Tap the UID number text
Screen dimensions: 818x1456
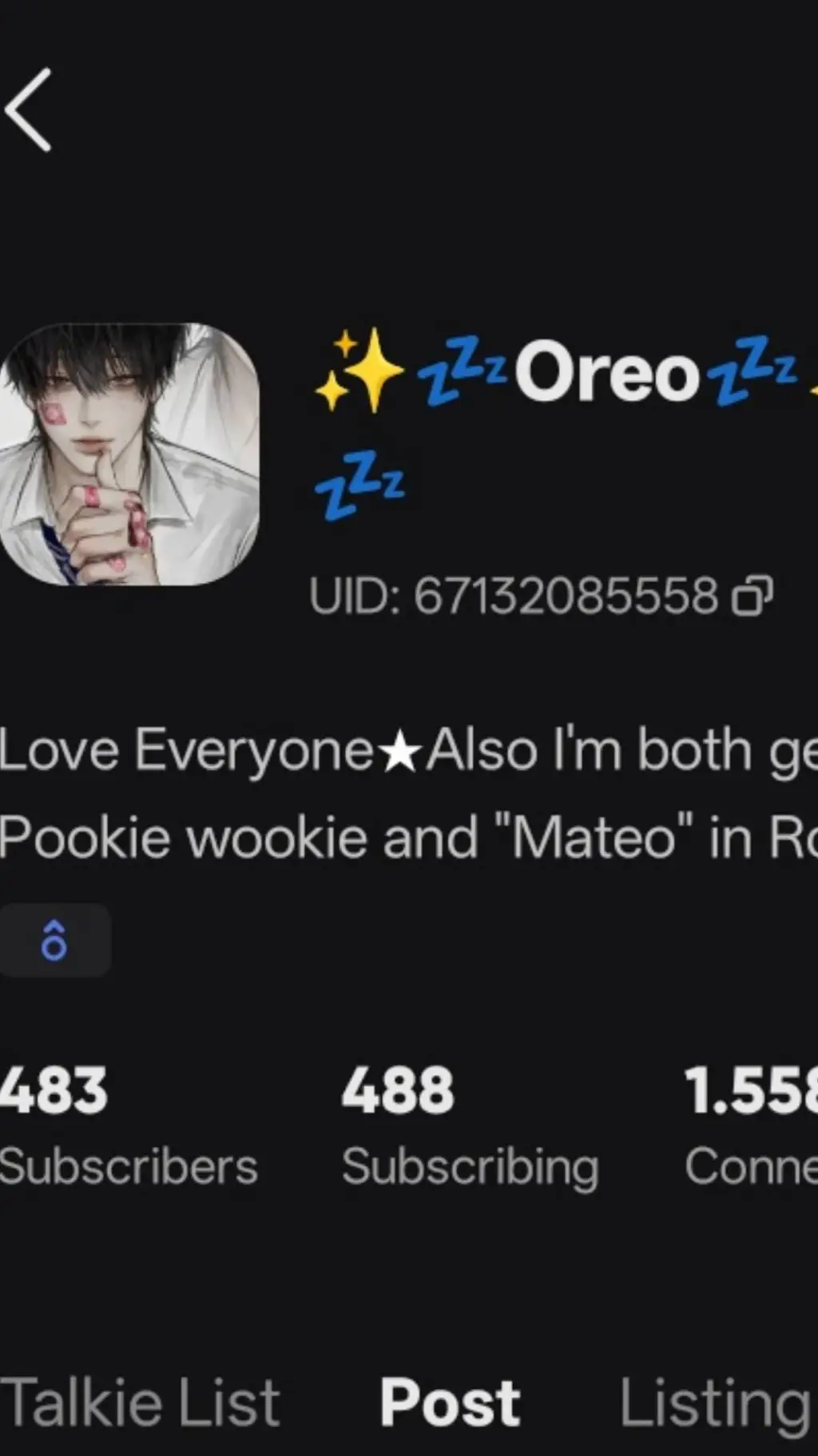[566, 596]
